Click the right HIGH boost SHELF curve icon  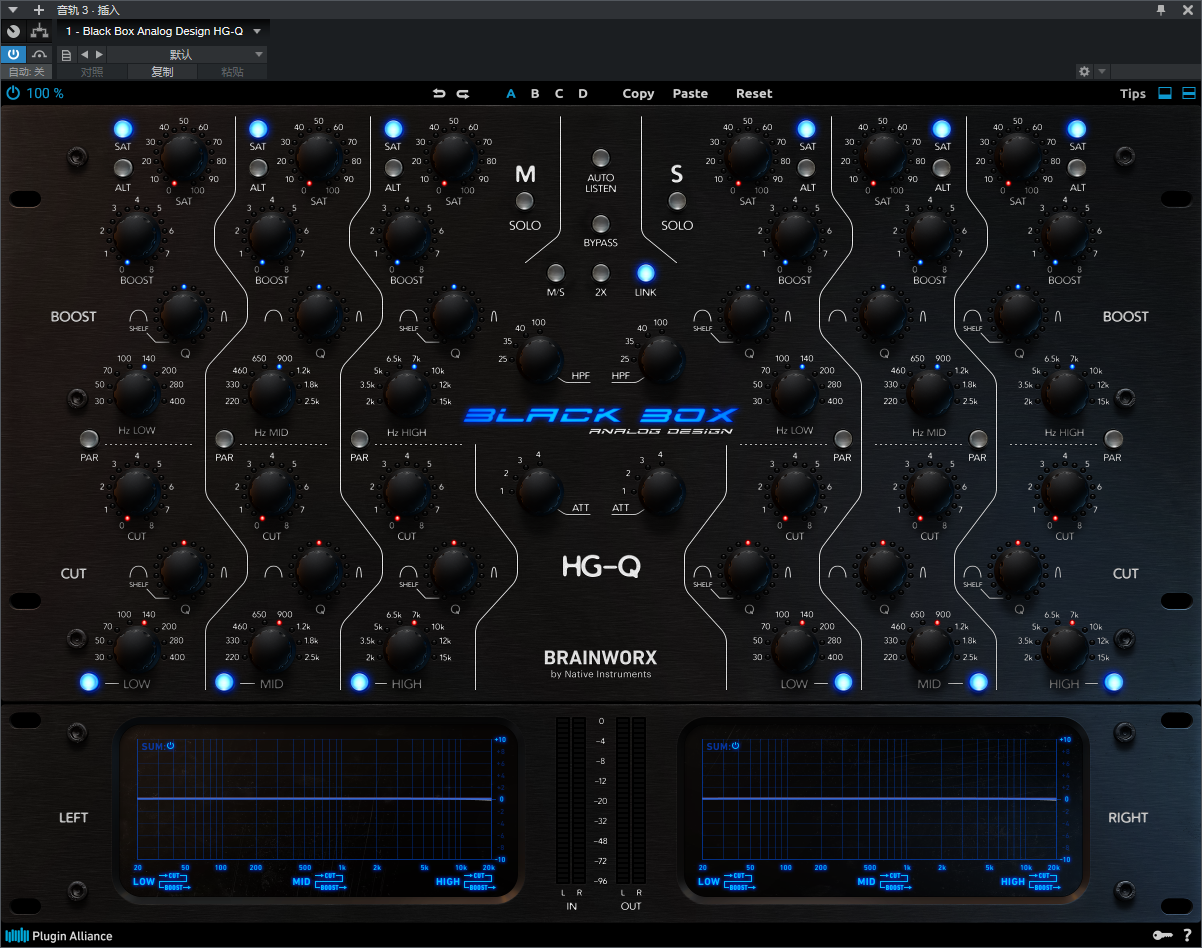(972, 317)
